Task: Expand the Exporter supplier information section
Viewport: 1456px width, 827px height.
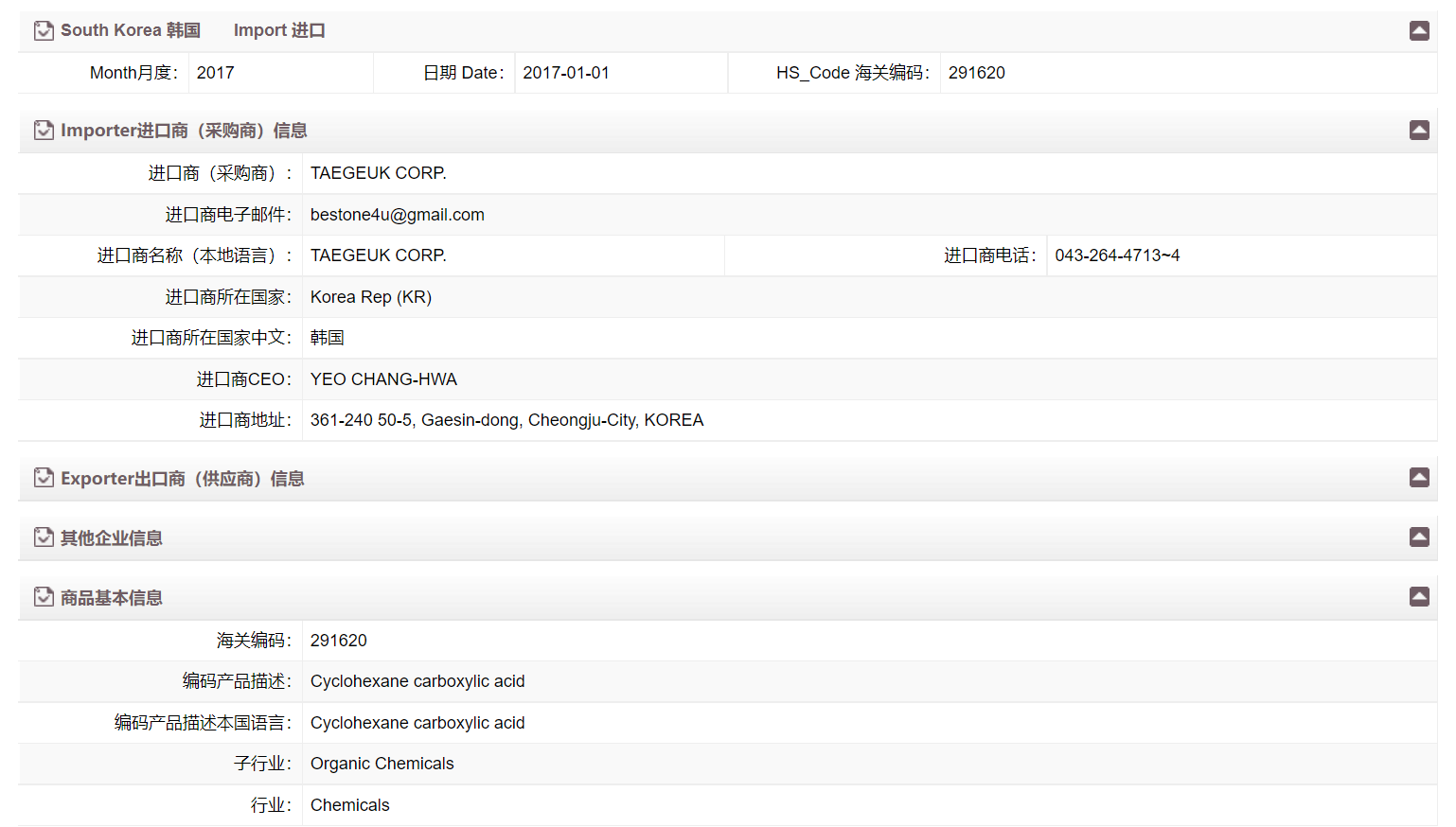Action: click(x=1419, y=477)
